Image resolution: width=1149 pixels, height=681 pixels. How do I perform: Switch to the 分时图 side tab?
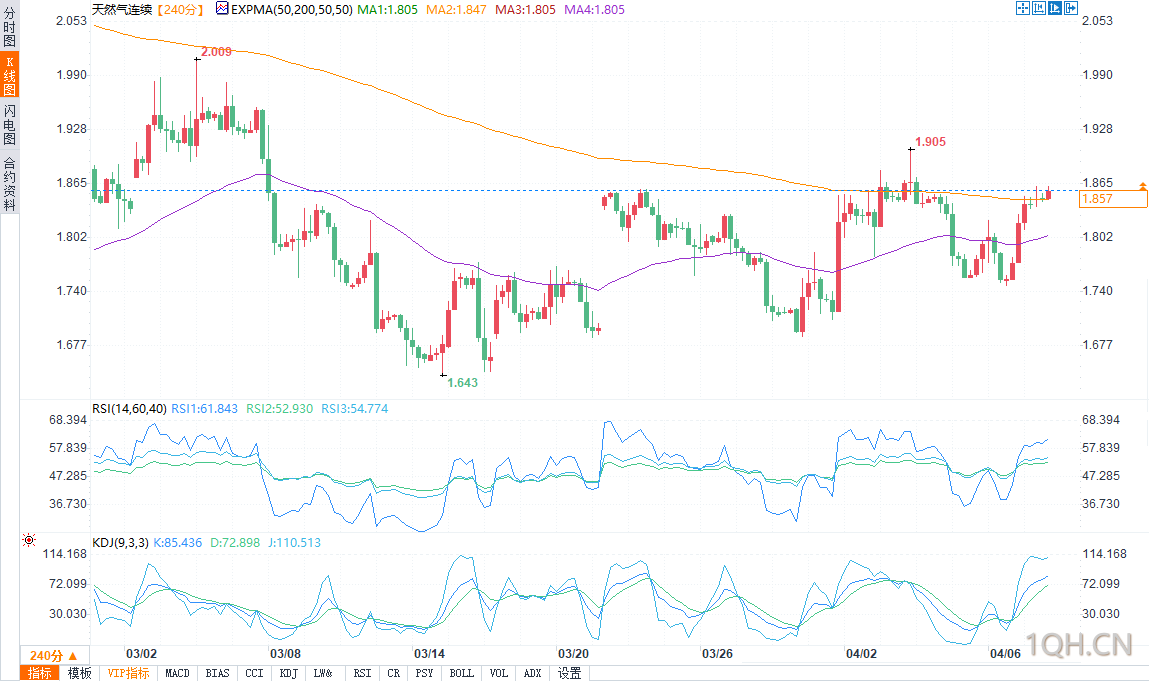10,26
